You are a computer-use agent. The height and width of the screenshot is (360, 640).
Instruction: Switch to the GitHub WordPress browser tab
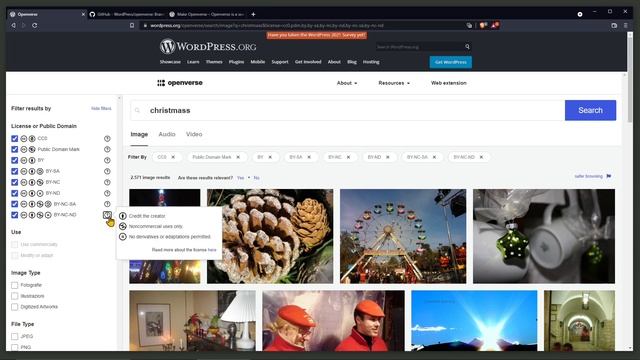click(127, 14)
